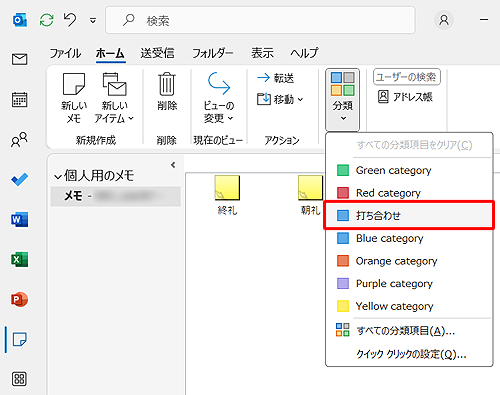Click the 削除 trash can button

167,92
